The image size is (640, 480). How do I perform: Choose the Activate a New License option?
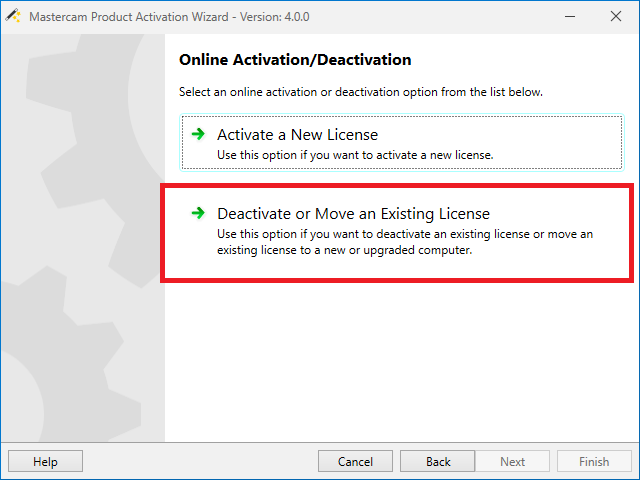[x=298, y=134]
